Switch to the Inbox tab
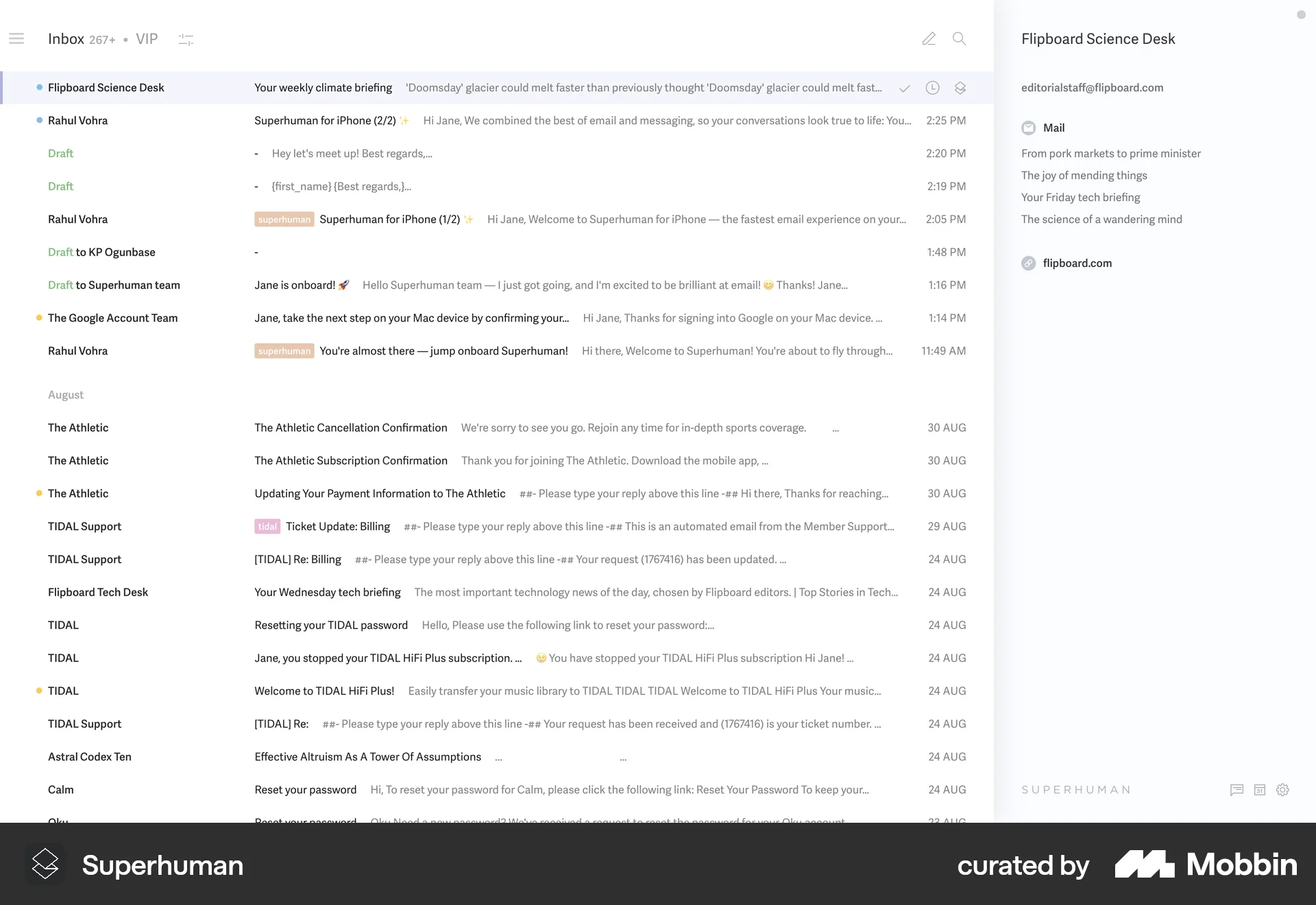Screen dimensions: 1316x905 (66, 38)
